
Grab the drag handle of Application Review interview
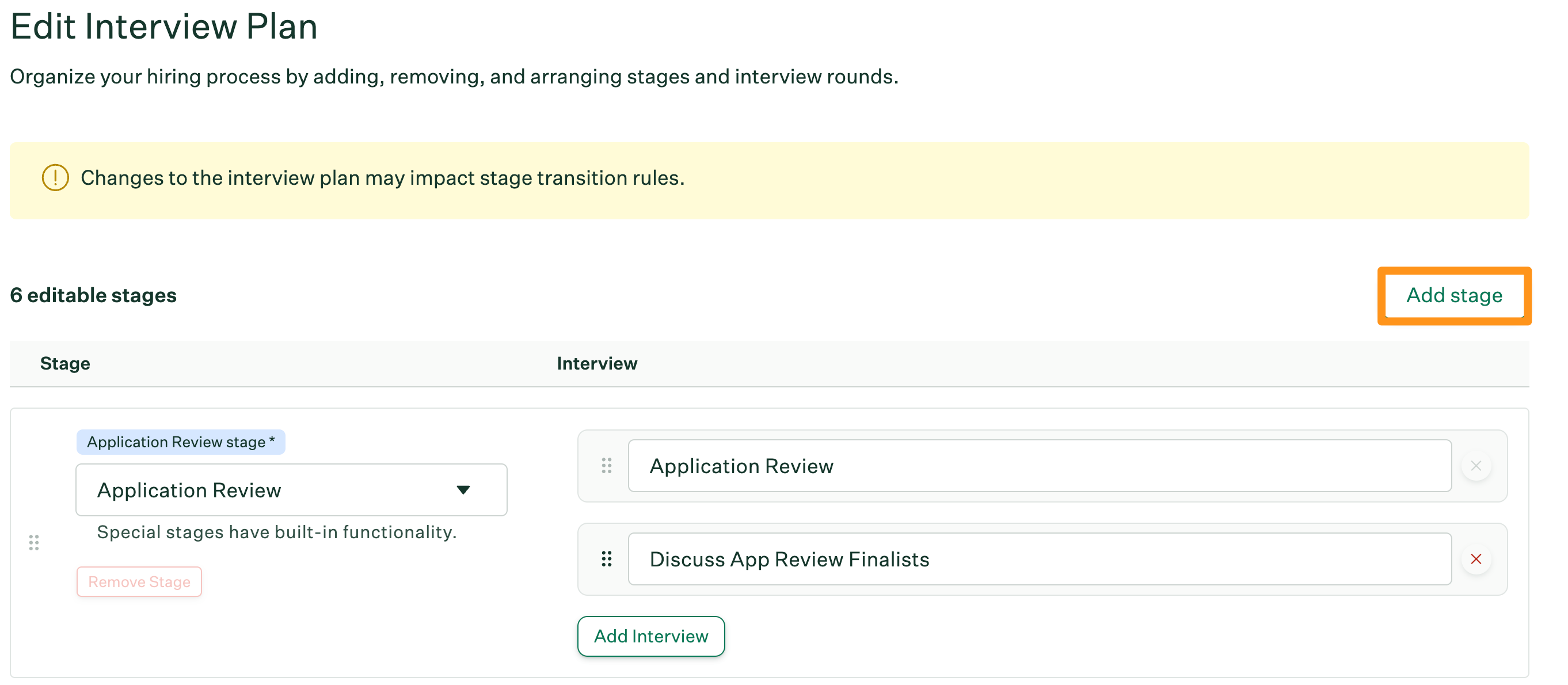[606, 466]
